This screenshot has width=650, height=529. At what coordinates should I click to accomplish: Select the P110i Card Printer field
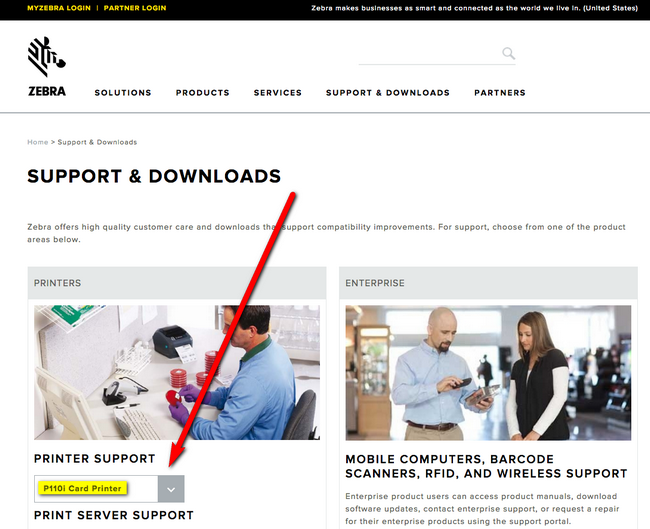(x=96, y=489)
